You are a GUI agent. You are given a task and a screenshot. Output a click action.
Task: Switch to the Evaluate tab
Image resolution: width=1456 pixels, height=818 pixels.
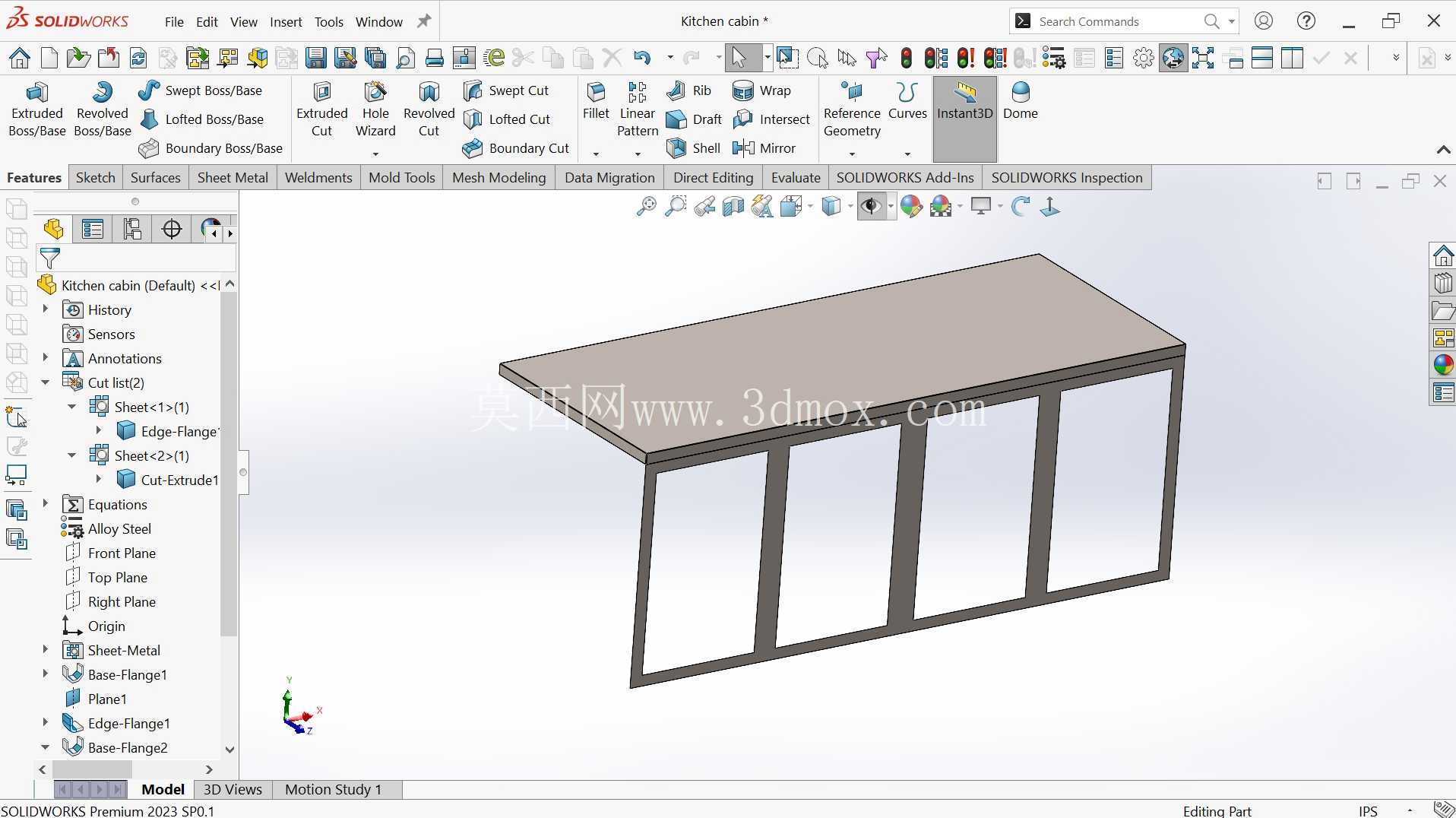click(796, 178)
